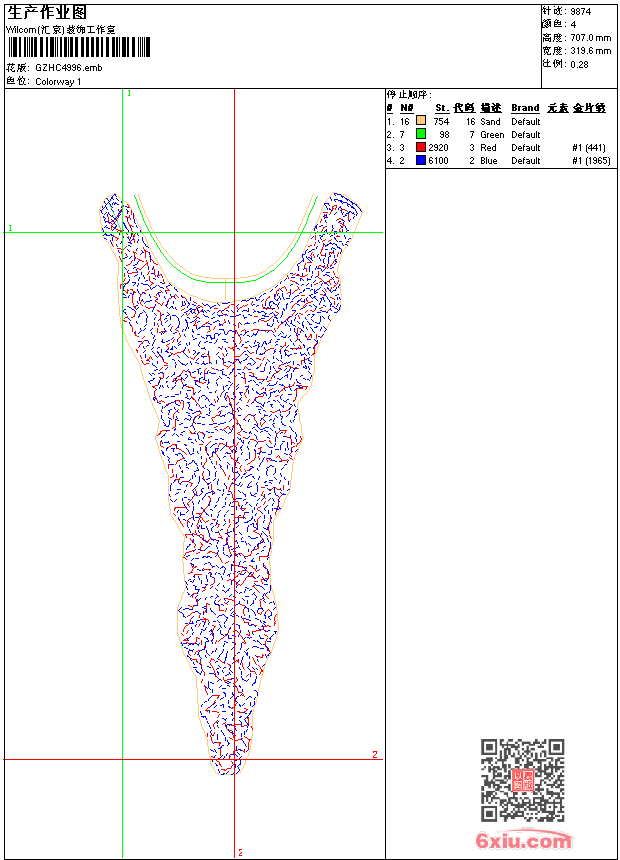Click the Green color swatch
Screen dimensions: 620x860
coord(421,134)
